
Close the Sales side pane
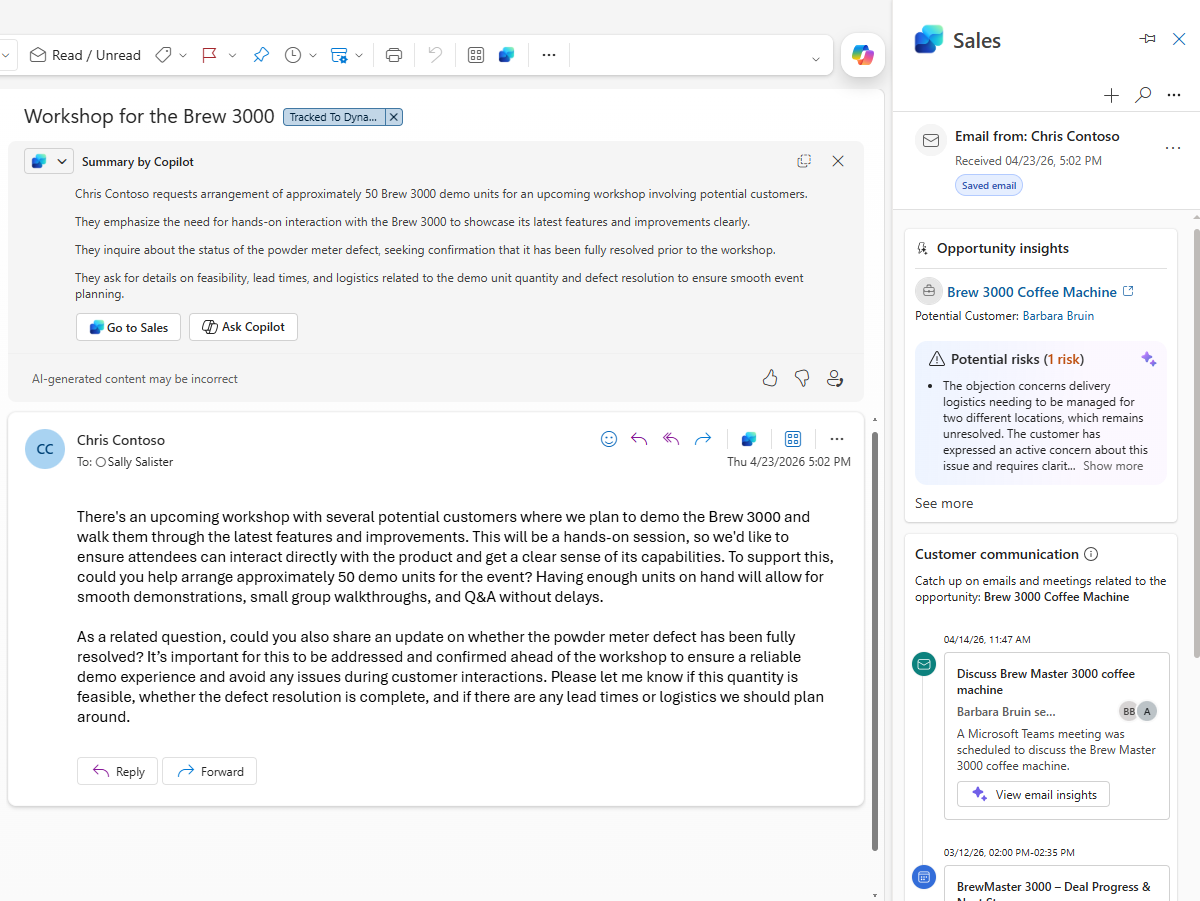[x=1179, y=39]
